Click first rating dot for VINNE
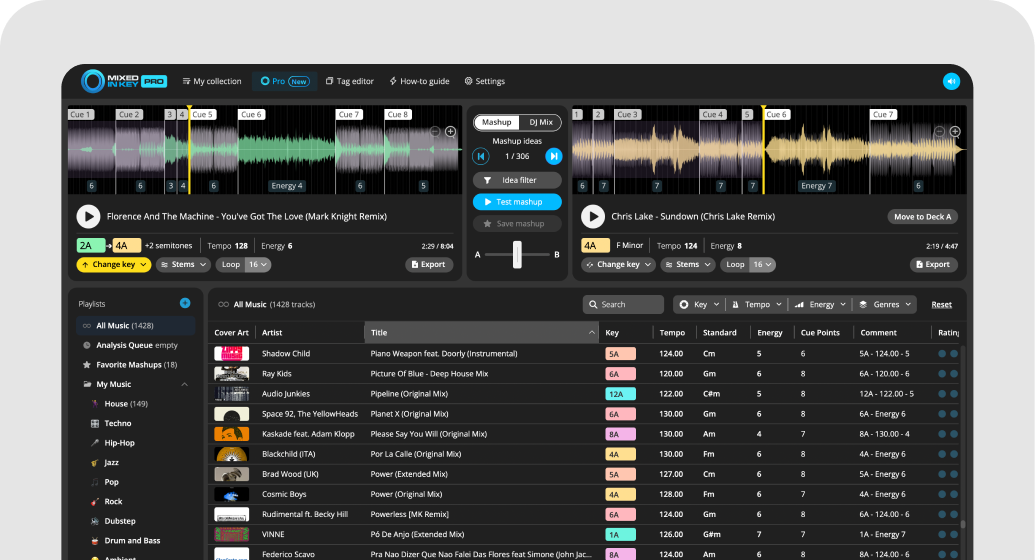 click(x=942, y=534)
